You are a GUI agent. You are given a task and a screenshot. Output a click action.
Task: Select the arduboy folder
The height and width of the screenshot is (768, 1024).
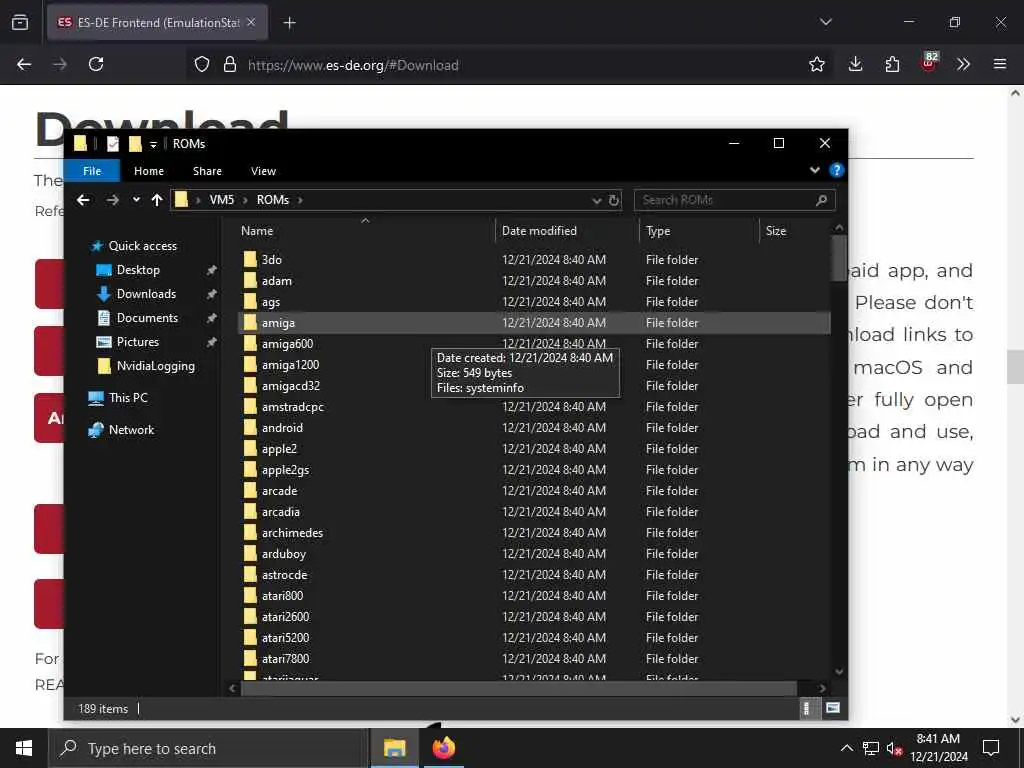[x=283, y=554]
